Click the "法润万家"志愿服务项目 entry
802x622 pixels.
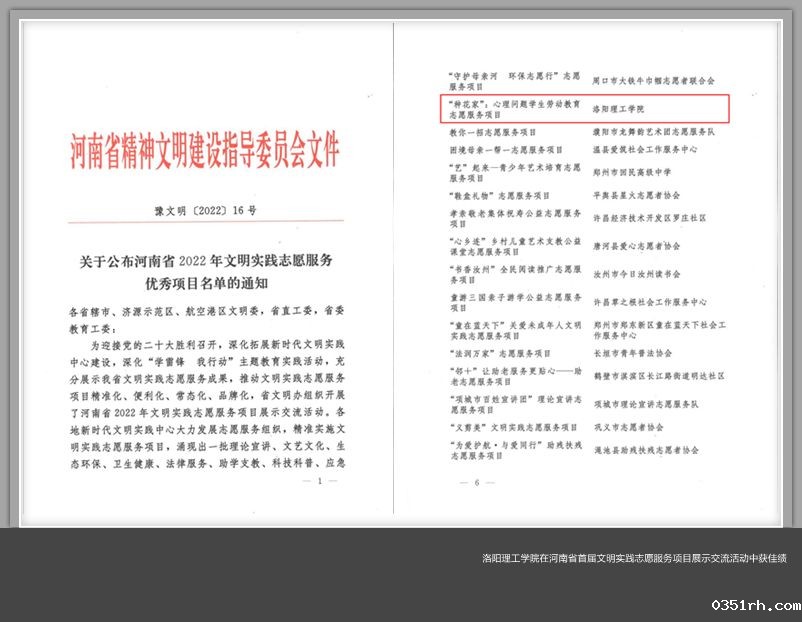500,353
